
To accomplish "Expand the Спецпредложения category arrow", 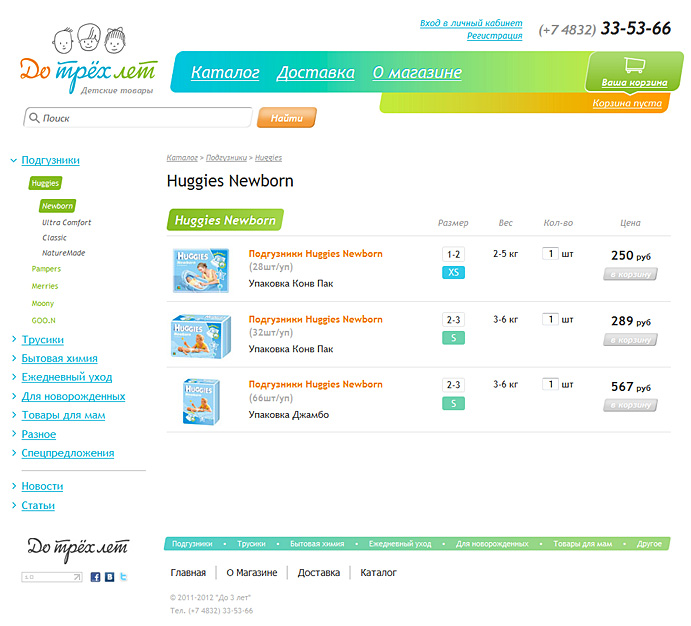I will [x=14, y=452].
